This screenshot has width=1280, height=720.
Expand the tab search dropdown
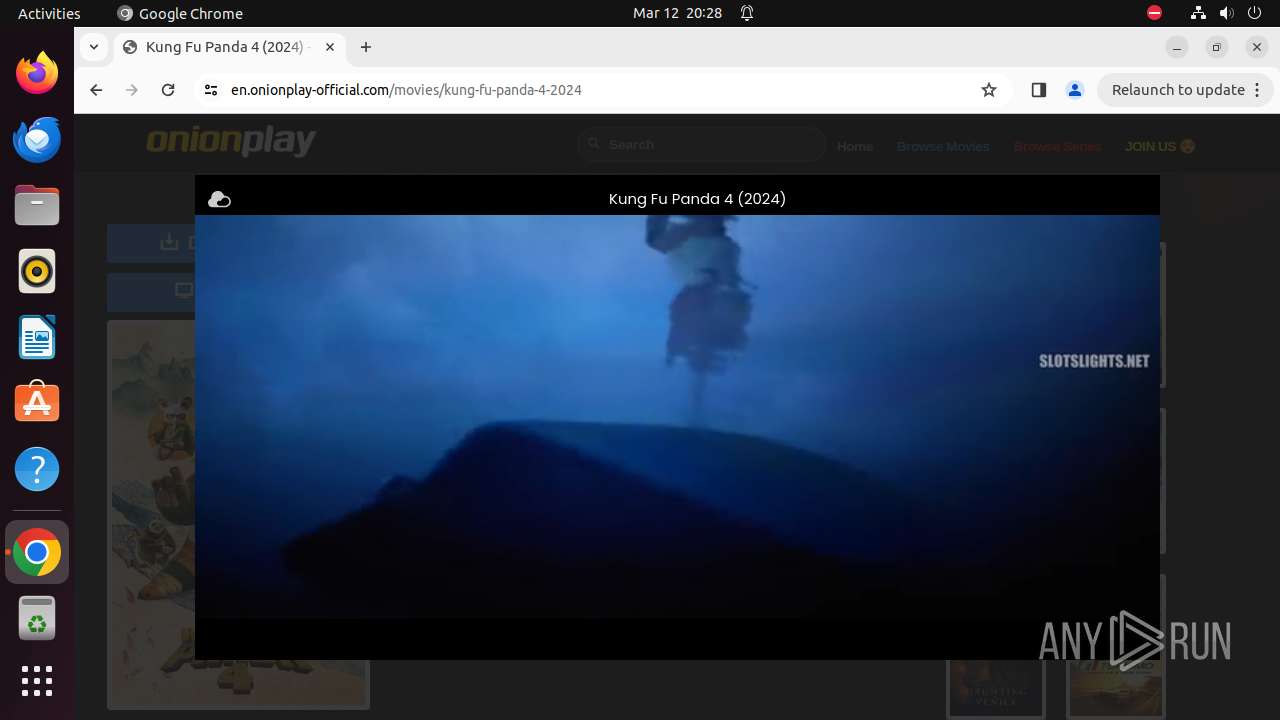coord(93,47)
